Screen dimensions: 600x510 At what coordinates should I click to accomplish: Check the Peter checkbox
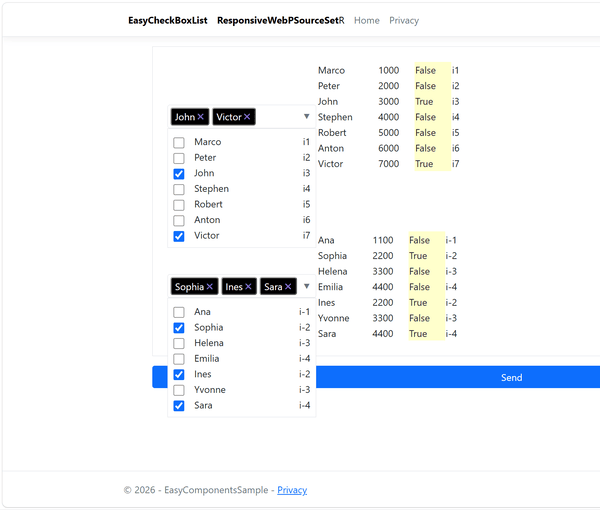point(179,158)
